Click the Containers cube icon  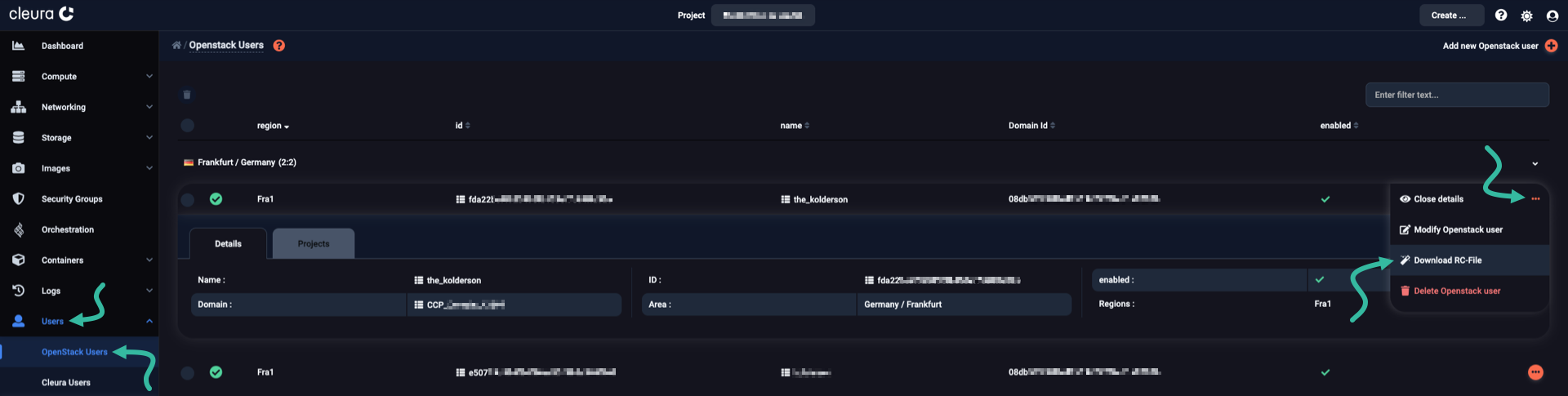click(x=18, y=260)
